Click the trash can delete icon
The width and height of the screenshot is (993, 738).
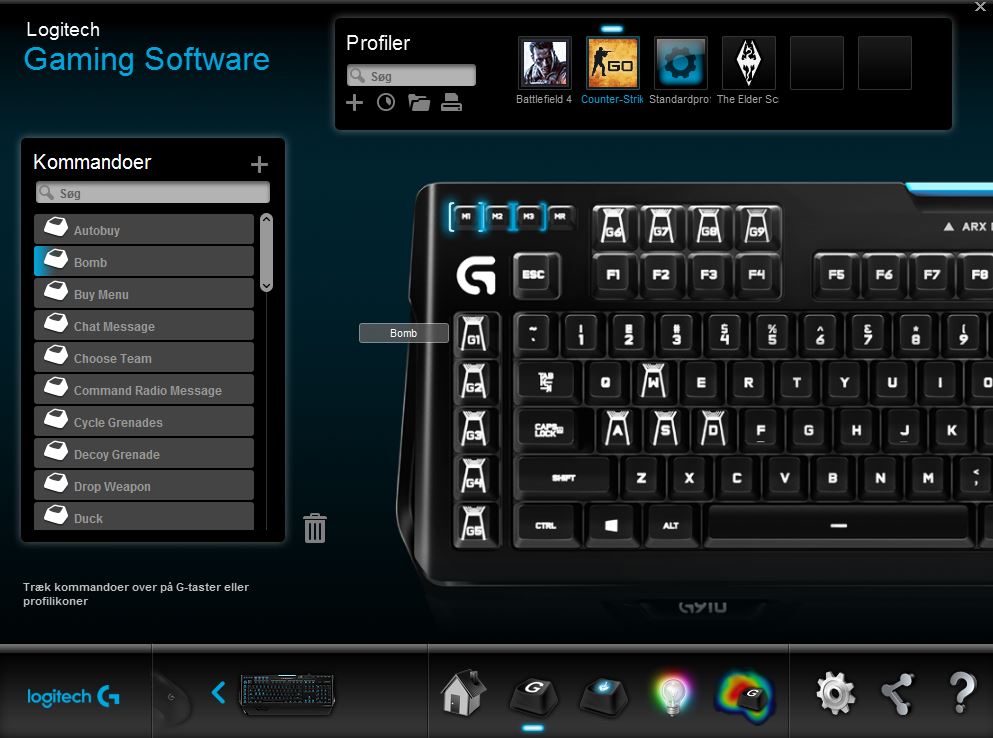point(315,528)
